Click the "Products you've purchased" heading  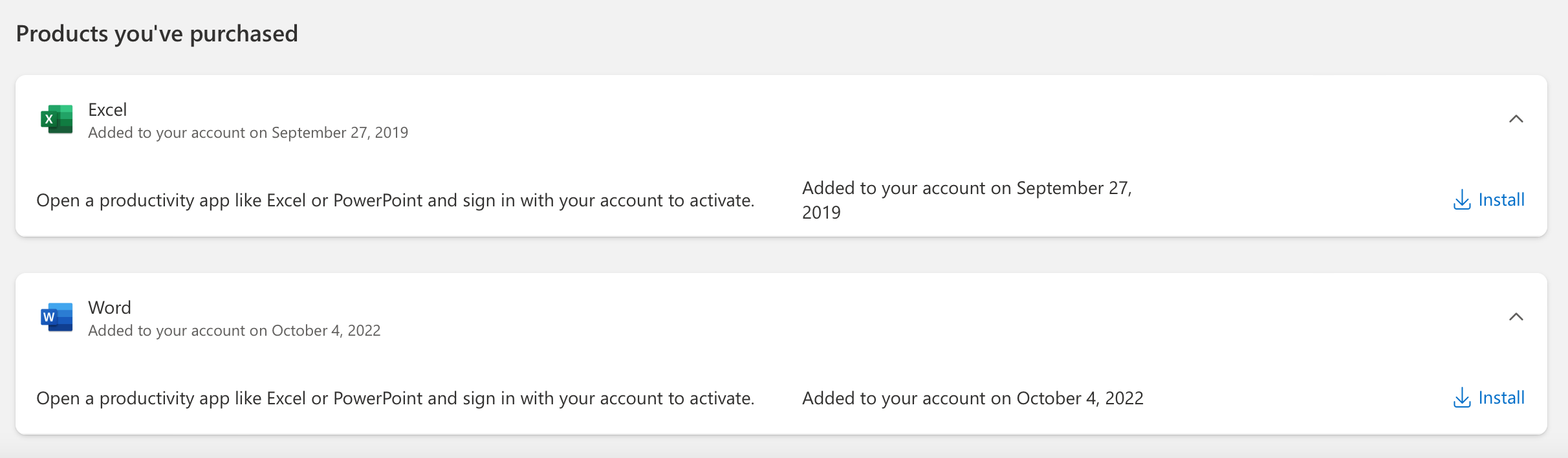[x=157, y=34]
